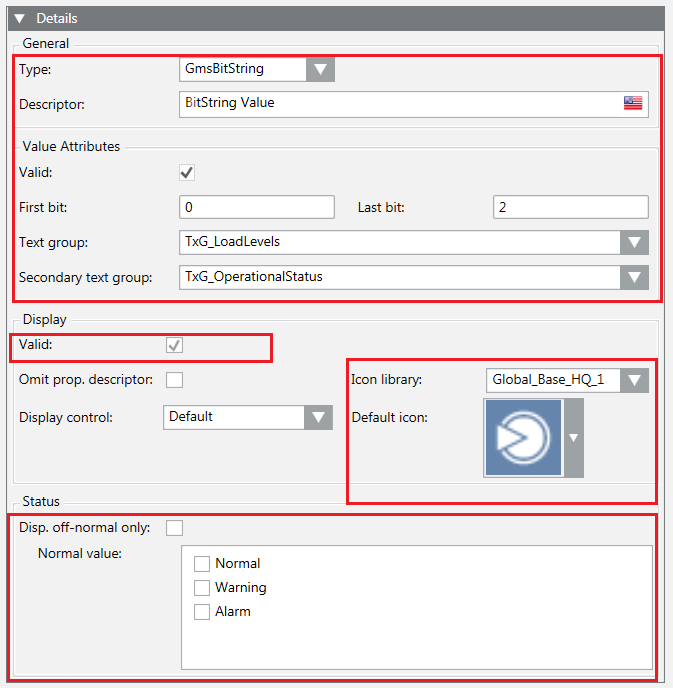Open the Icon library dropdown
The height and width of the screenshot is (688, 673).
[x=634, y=380]
